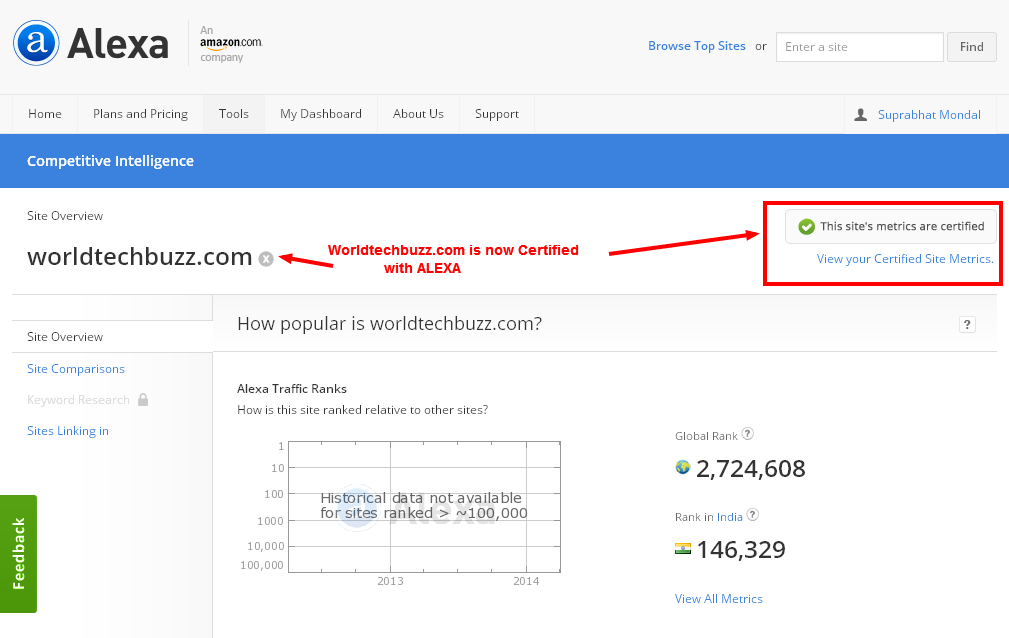Open the View All Metrics link
Screen dimensions: 1009x638
(719, 599)
